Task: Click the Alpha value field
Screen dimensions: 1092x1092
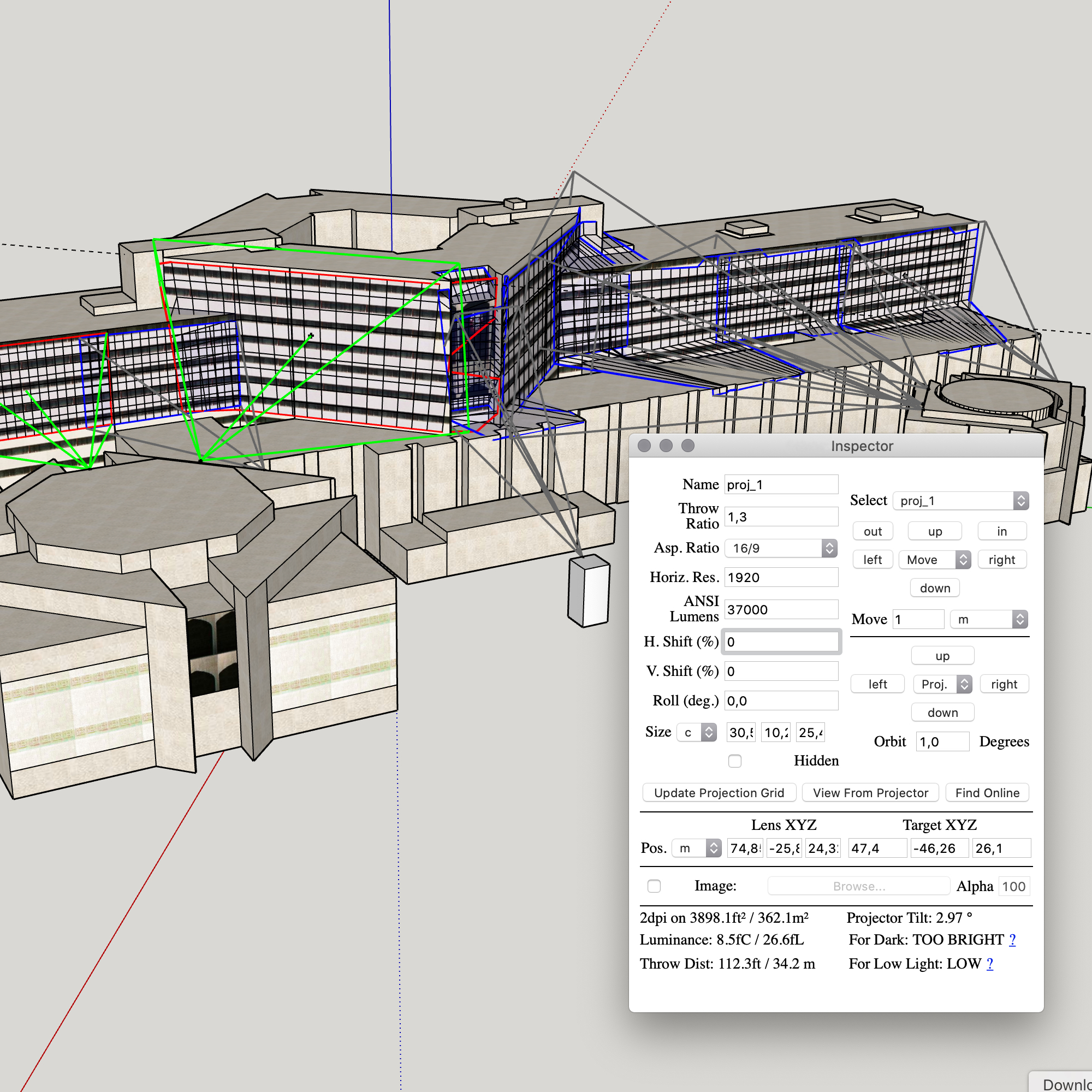Action: pyautogui.click(x=1013, y=886)
